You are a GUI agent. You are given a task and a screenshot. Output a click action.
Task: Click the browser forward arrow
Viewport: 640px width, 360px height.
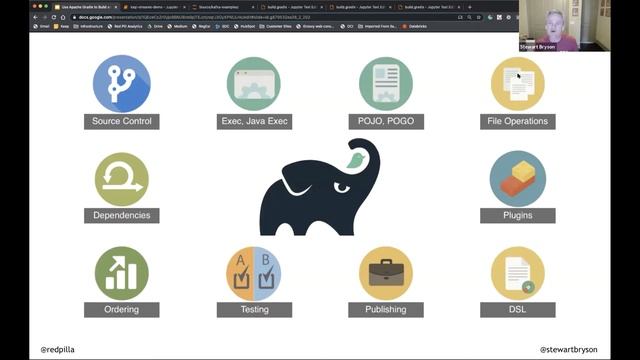[x=44, y=17]
